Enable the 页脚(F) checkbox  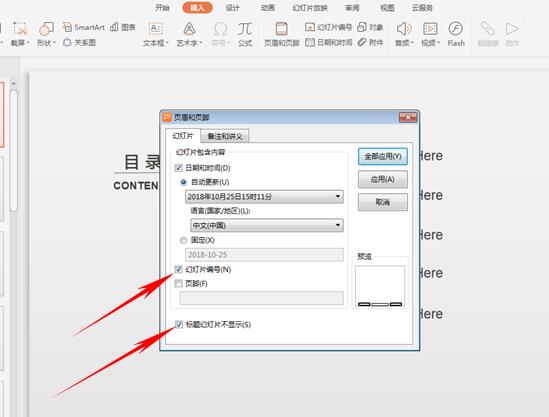pyautogui.click(x=179, y=284)
